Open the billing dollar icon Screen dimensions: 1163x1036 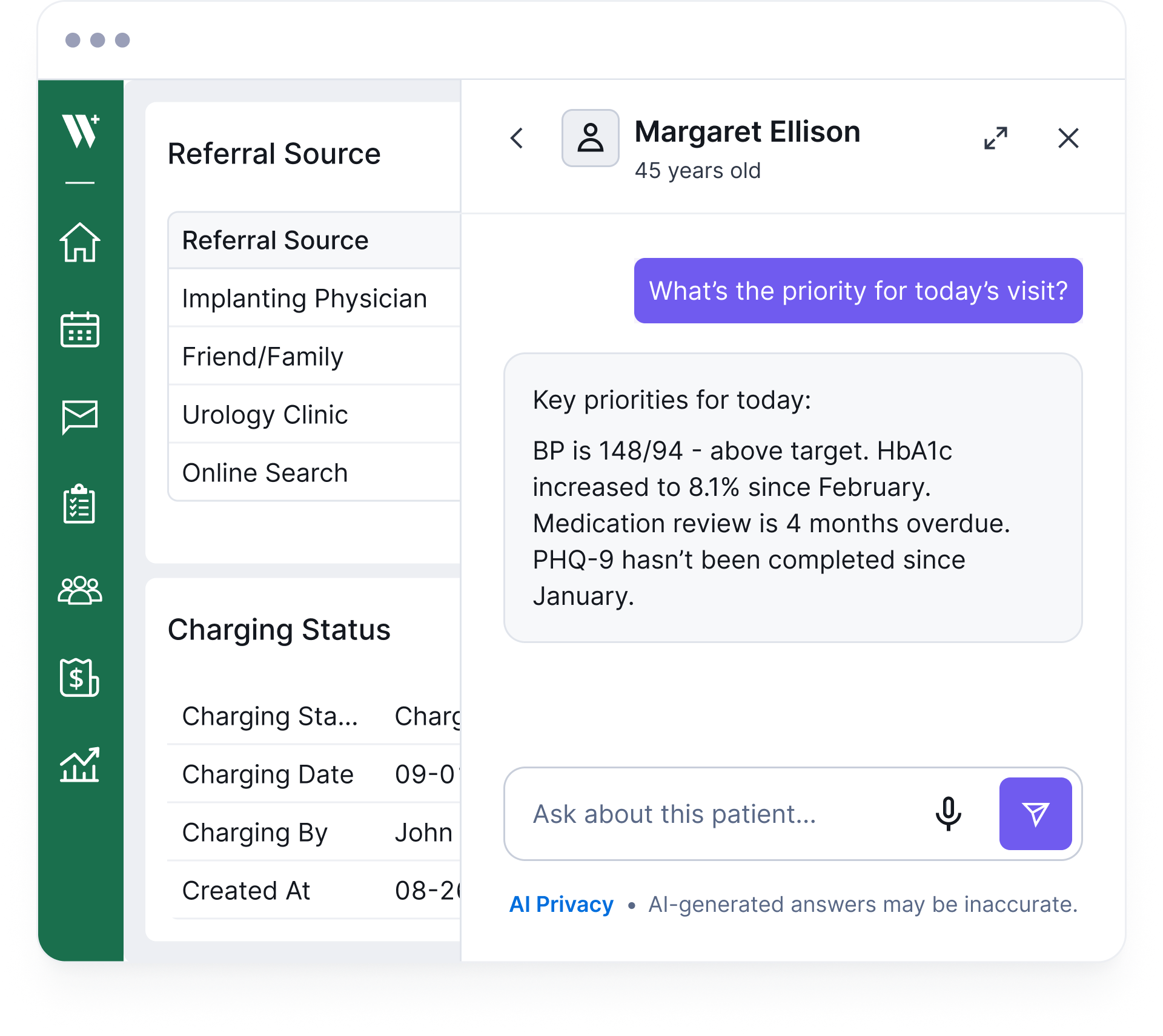coord(79,678)
